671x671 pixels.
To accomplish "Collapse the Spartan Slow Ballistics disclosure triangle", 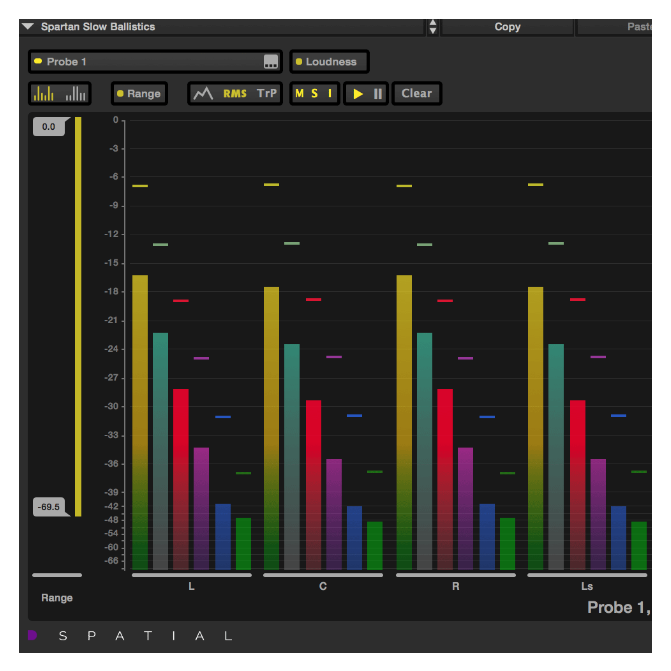I will click(x=28, y=27).
